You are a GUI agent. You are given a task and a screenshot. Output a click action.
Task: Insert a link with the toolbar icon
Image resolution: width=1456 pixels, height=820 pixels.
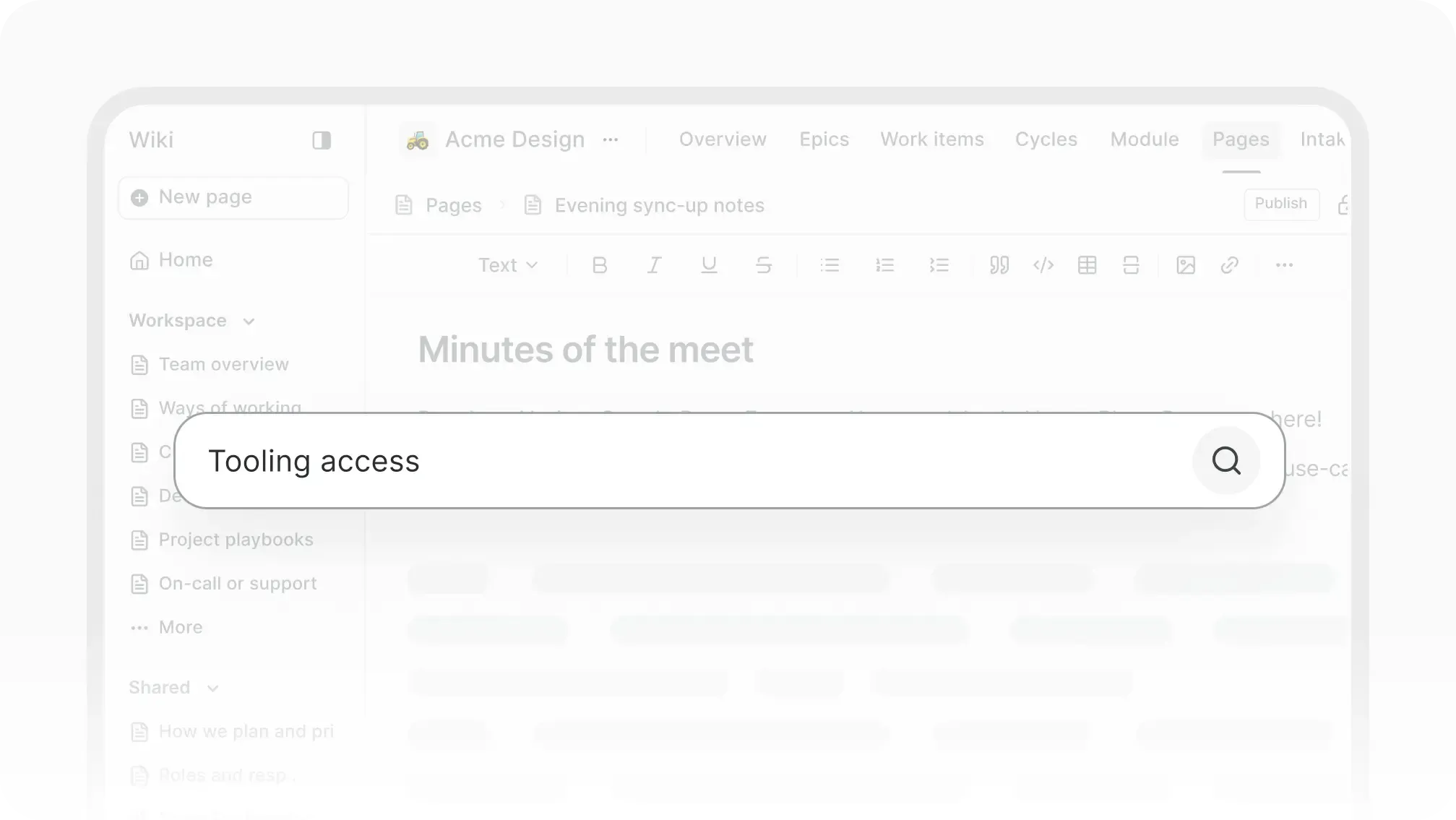(x=1230, y=265)
